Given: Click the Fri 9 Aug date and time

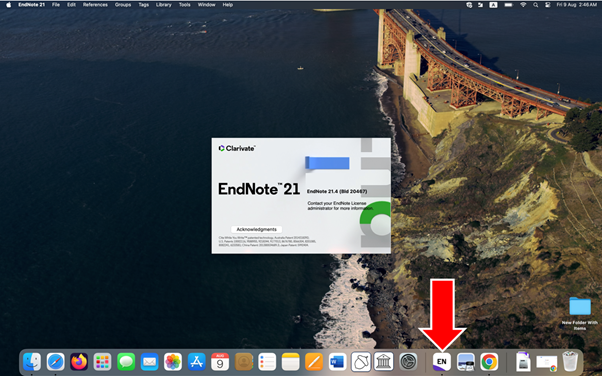Looking at the screenshot, I should point(577,5).
